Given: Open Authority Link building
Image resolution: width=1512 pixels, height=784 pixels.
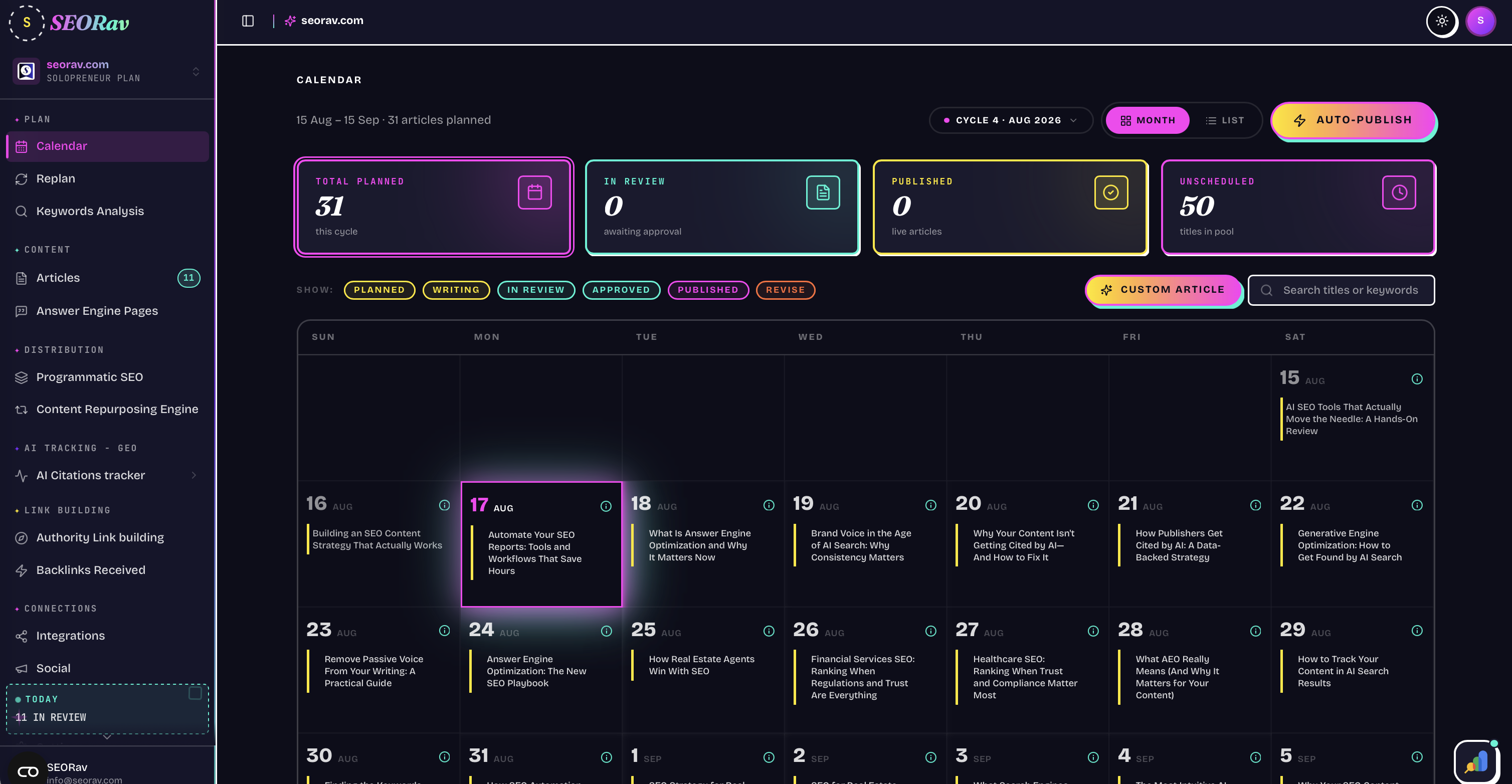Looking at the screenshot, I should (x=107, y=537).
